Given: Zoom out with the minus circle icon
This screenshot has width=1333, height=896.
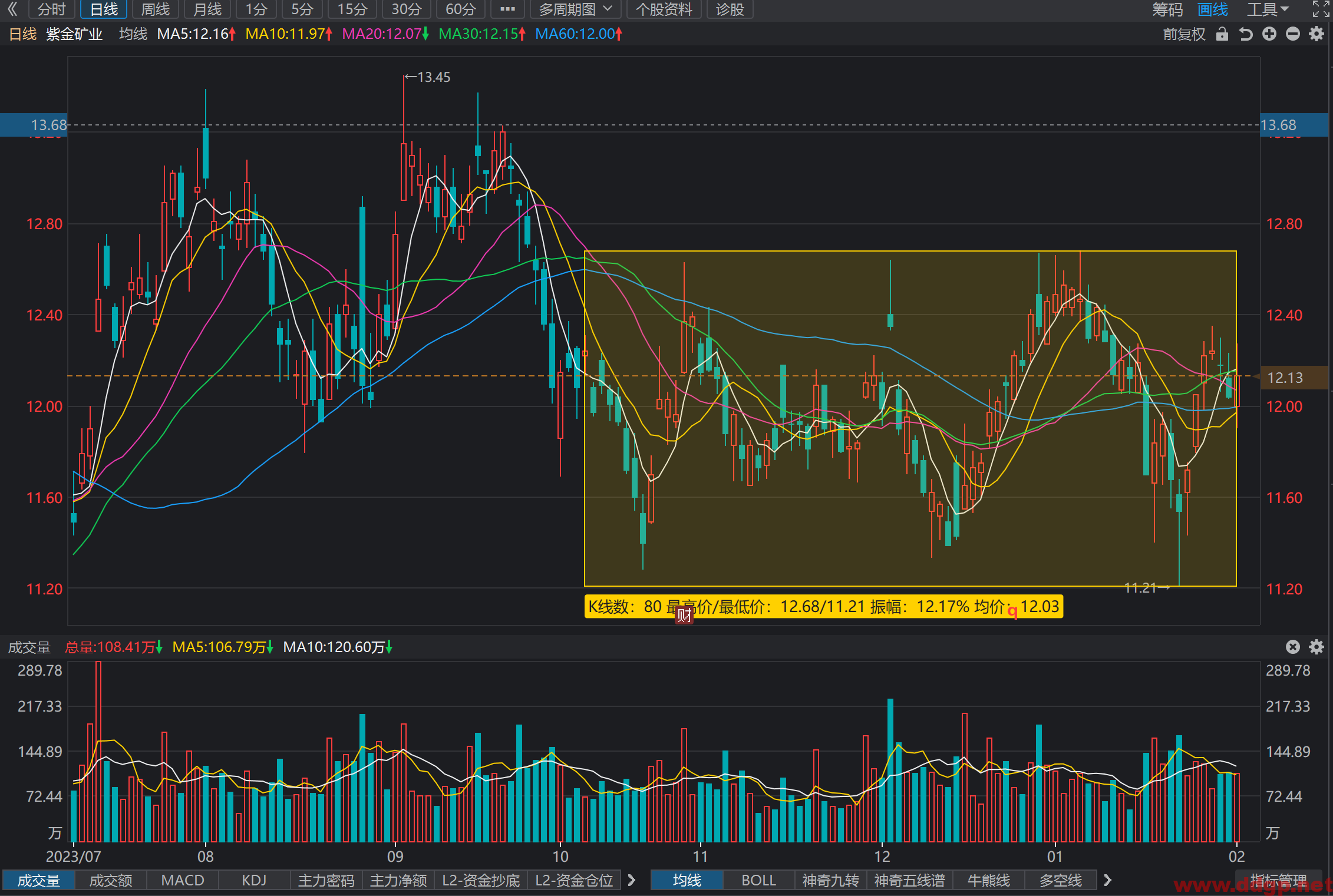Looking at the screenshot, I should click(x=1292, y=34).
